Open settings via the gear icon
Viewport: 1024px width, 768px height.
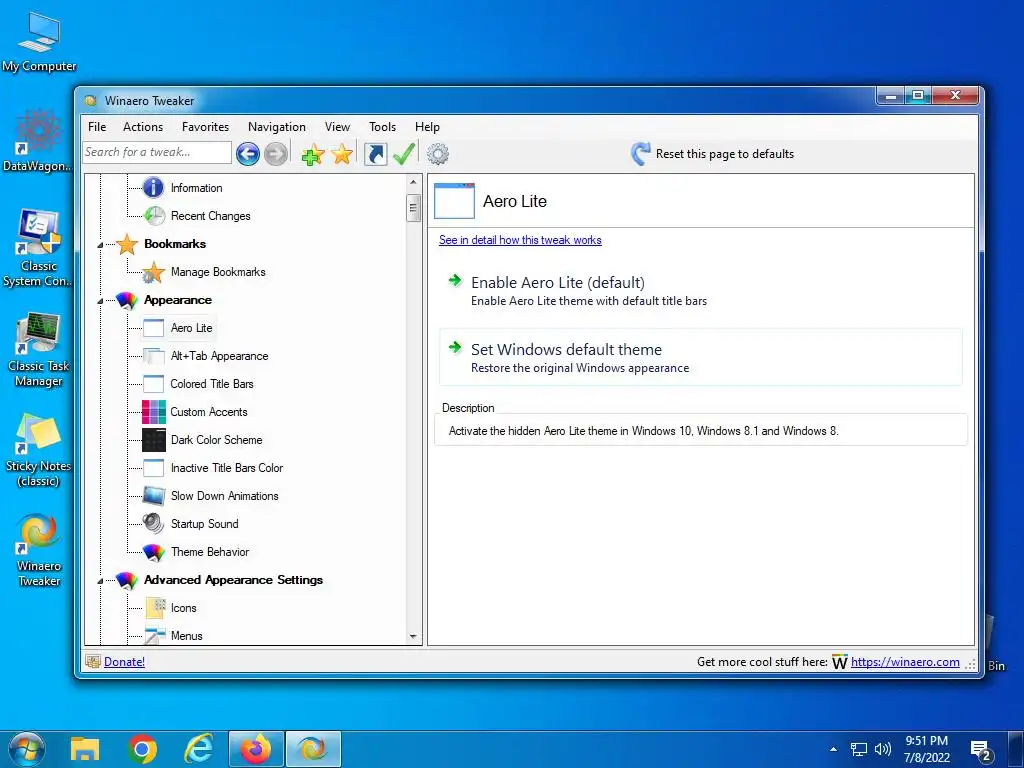[438, 154]
